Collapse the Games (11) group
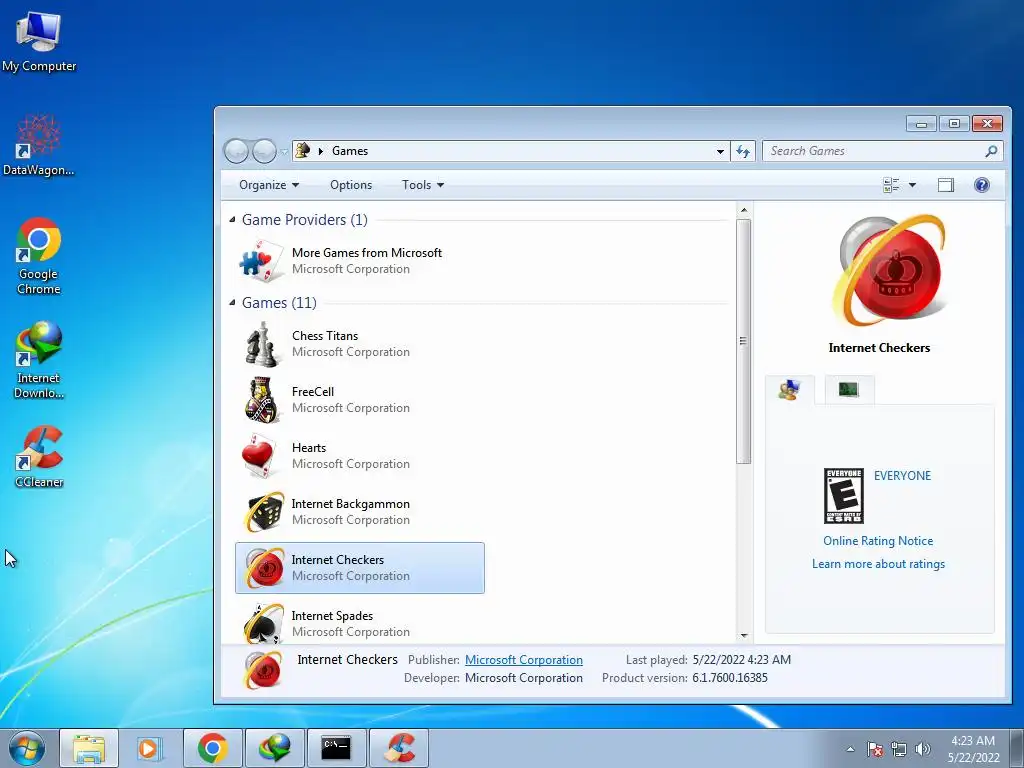Screen dimensions: 1024x768 (x=232, y=302)
